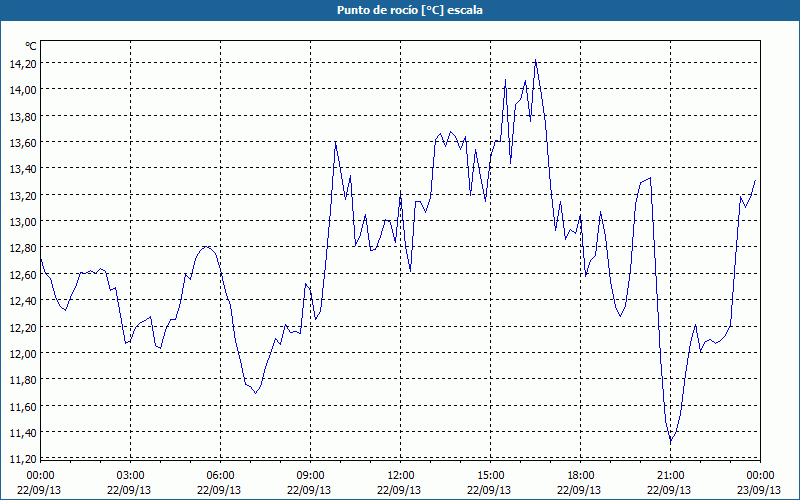Pick the 15:00 time label
Image resolution: width=800 pixels, height=500 pixels.
[x=490, y=476]
